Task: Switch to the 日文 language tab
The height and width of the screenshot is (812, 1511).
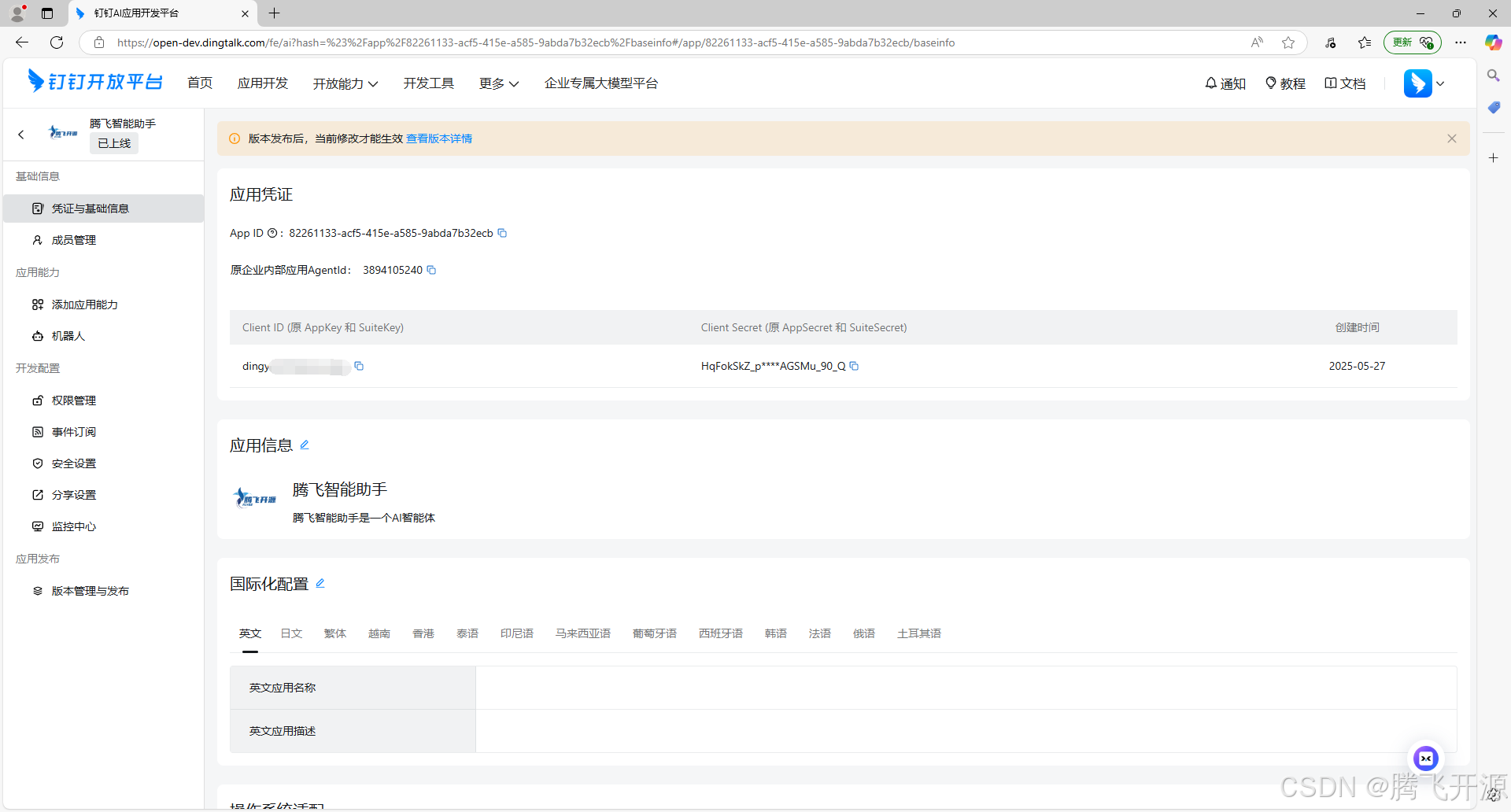Action: pos(291,633)
